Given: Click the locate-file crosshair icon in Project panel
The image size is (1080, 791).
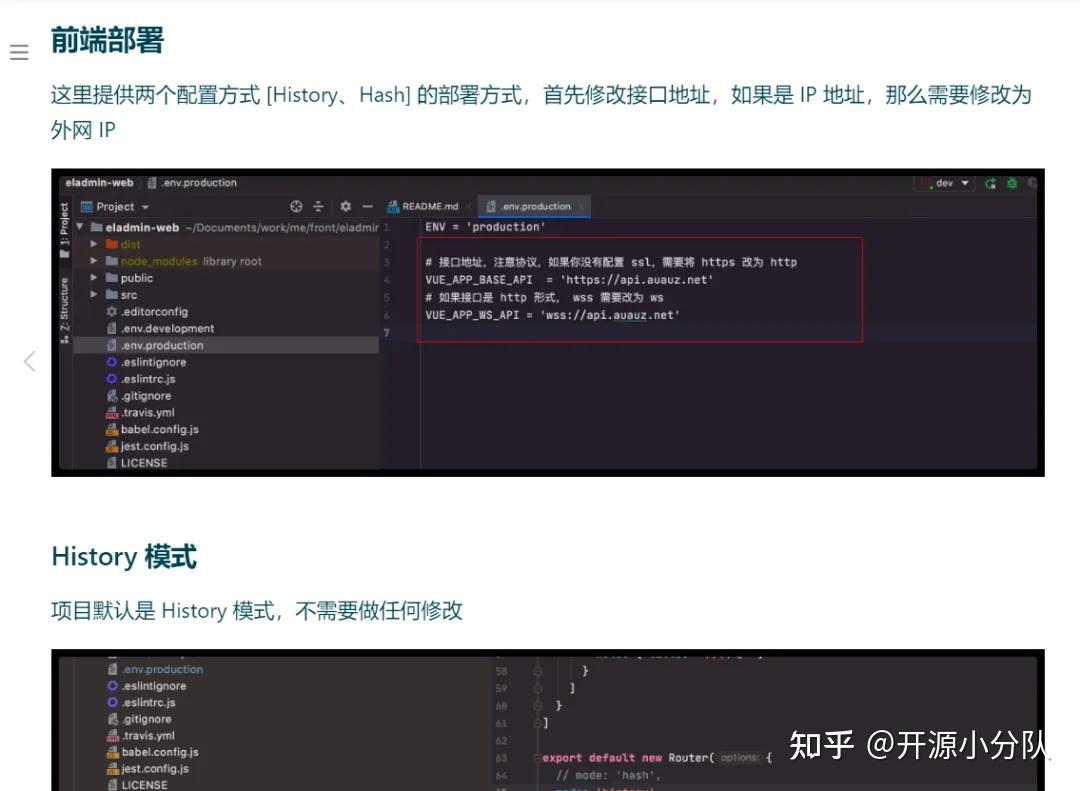Looking at the screenshot, I should click(x=296, y=206).
